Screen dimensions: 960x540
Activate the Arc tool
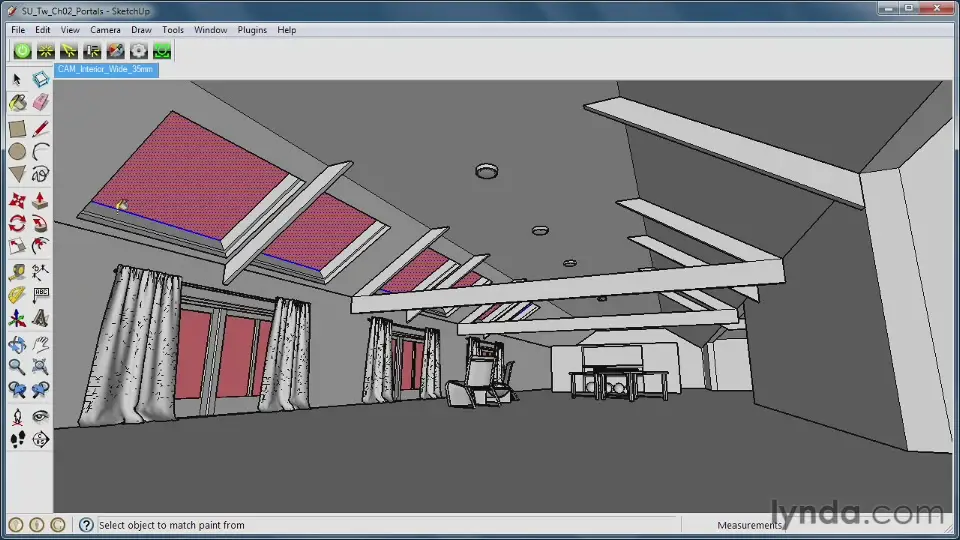pyautogui.click(x=40, y=151)
